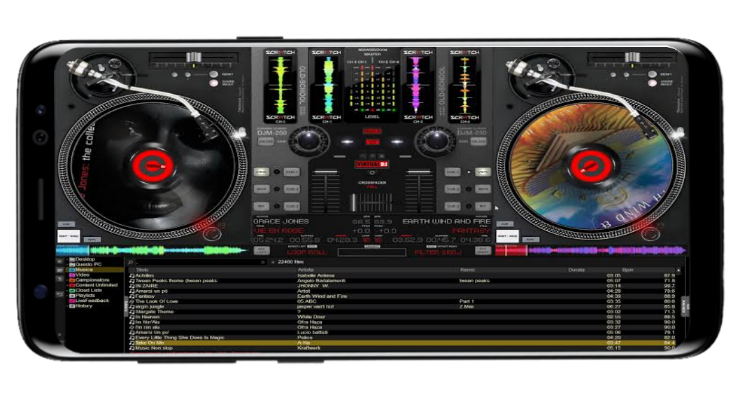Select 'Every Little Thing She Does Is Magic'

401,338
